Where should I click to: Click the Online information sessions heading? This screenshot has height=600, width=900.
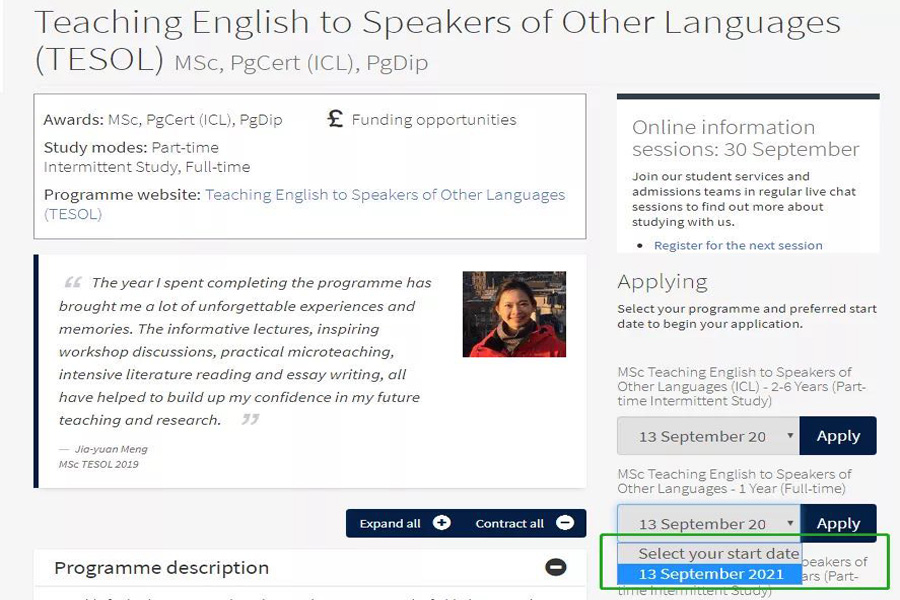click(746, 138)
